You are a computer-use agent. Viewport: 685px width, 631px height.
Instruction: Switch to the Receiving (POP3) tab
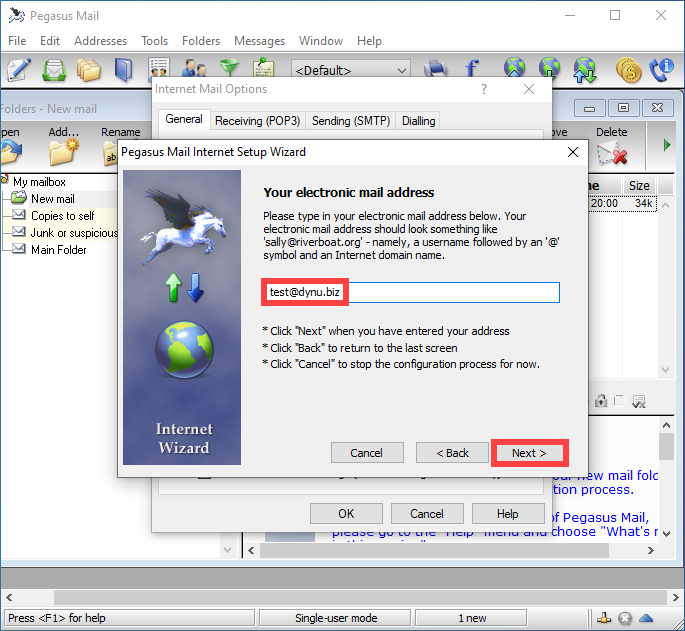point(257,121)
